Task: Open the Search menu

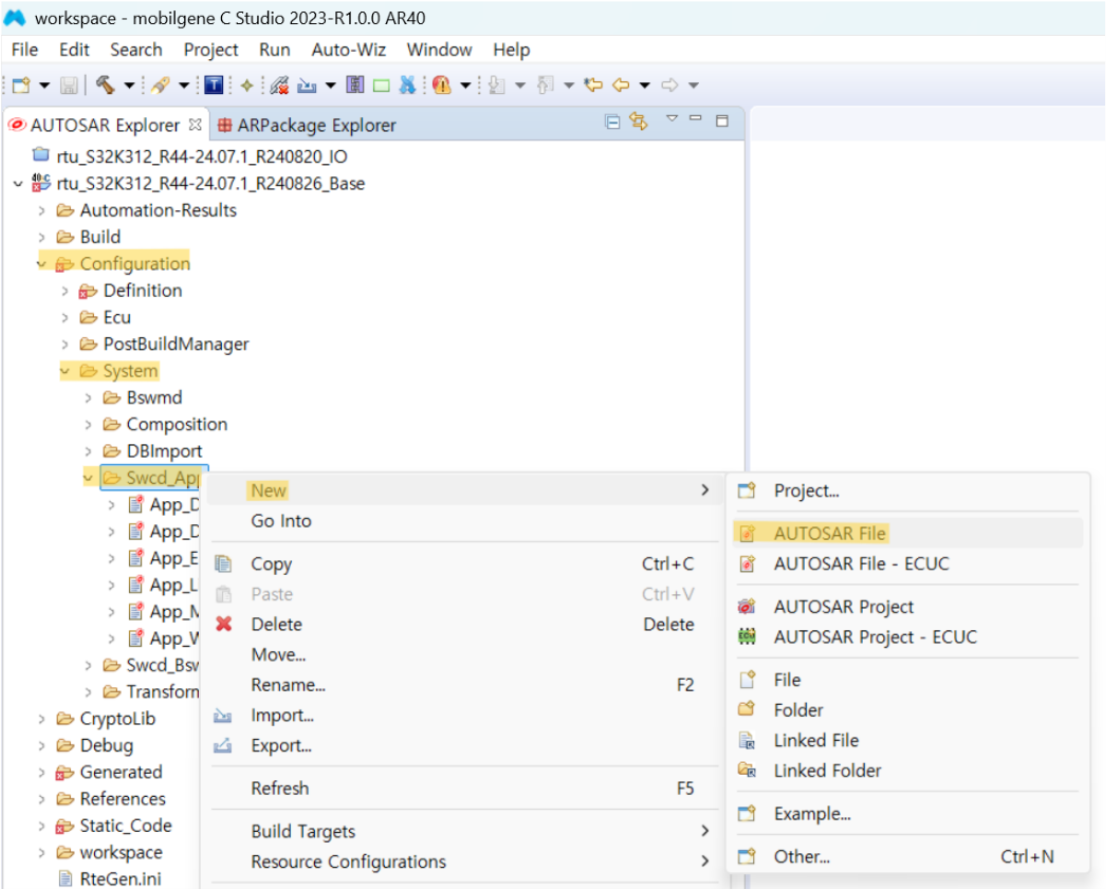Action: tap(136, 50)
